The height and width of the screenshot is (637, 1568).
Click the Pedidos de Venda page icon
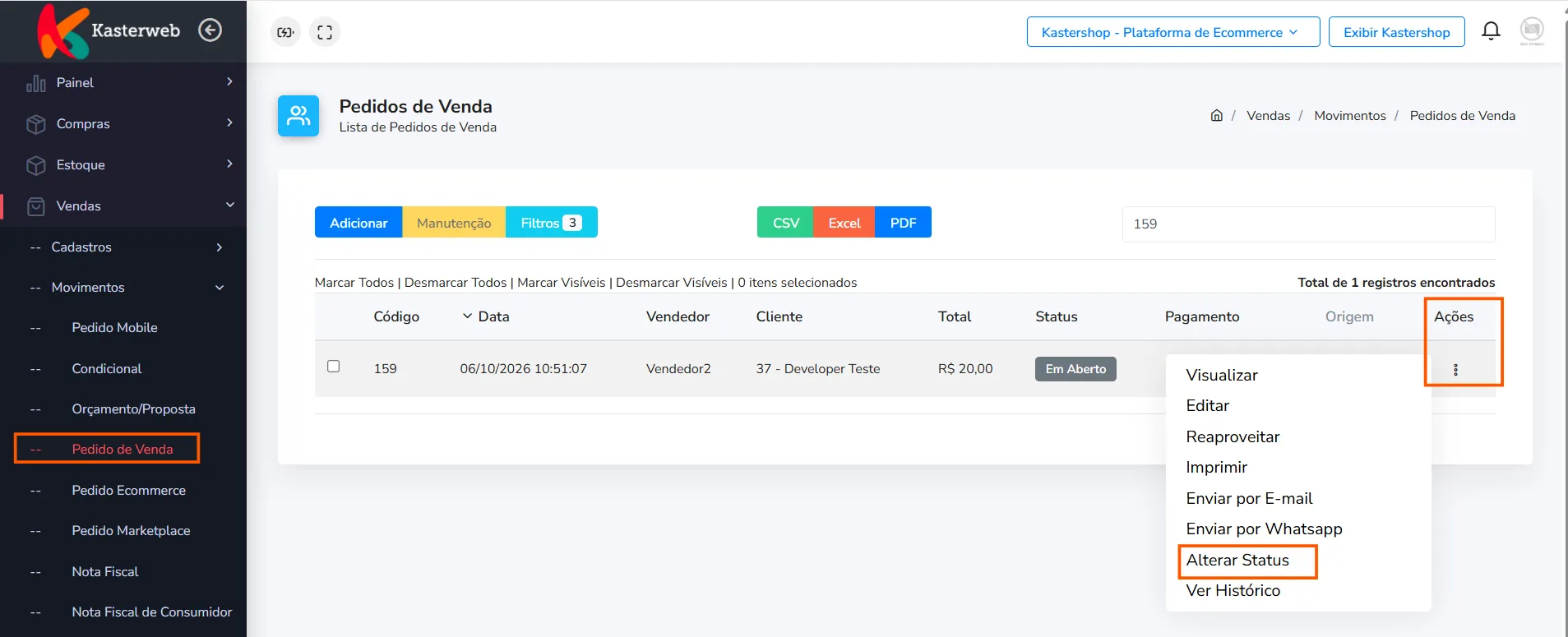point(298,116)
